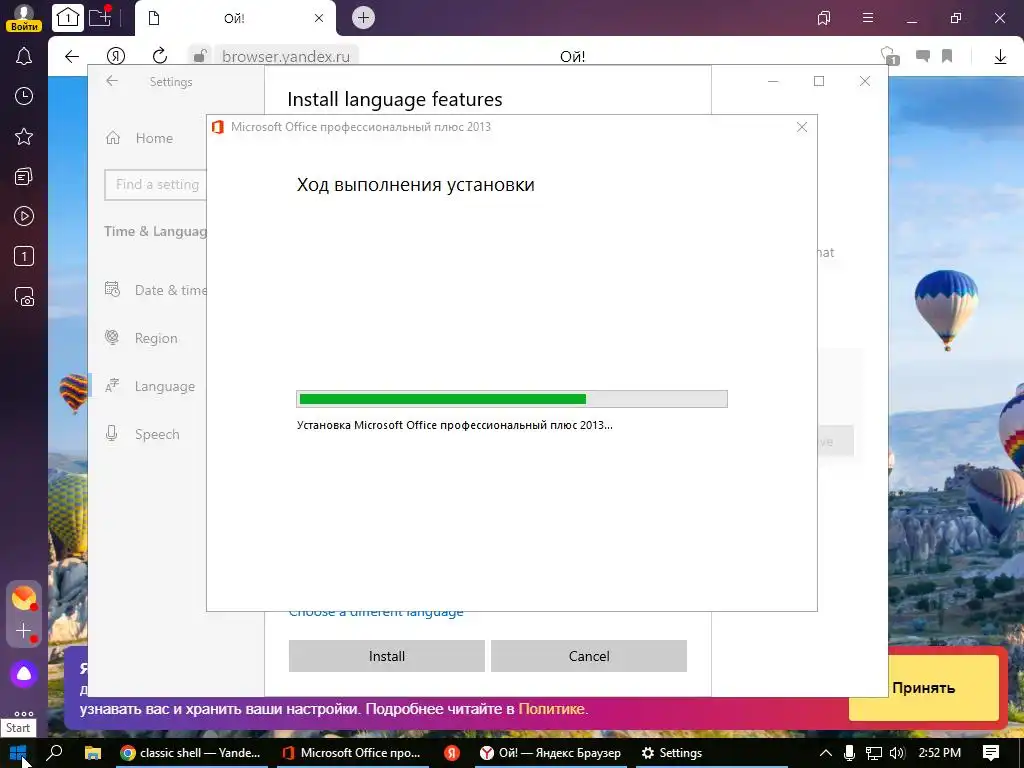Image resolution: width=1024 pixels, height=768 pixels.
Task: Switch to 'Ой! — Яндекс Браузер' taskbar item
Action: point(551,753)
